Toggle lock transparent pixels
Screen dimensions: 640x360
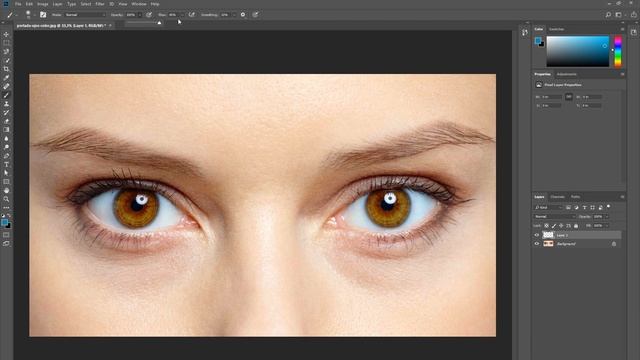pyautogui.click(x=547, y=226)
